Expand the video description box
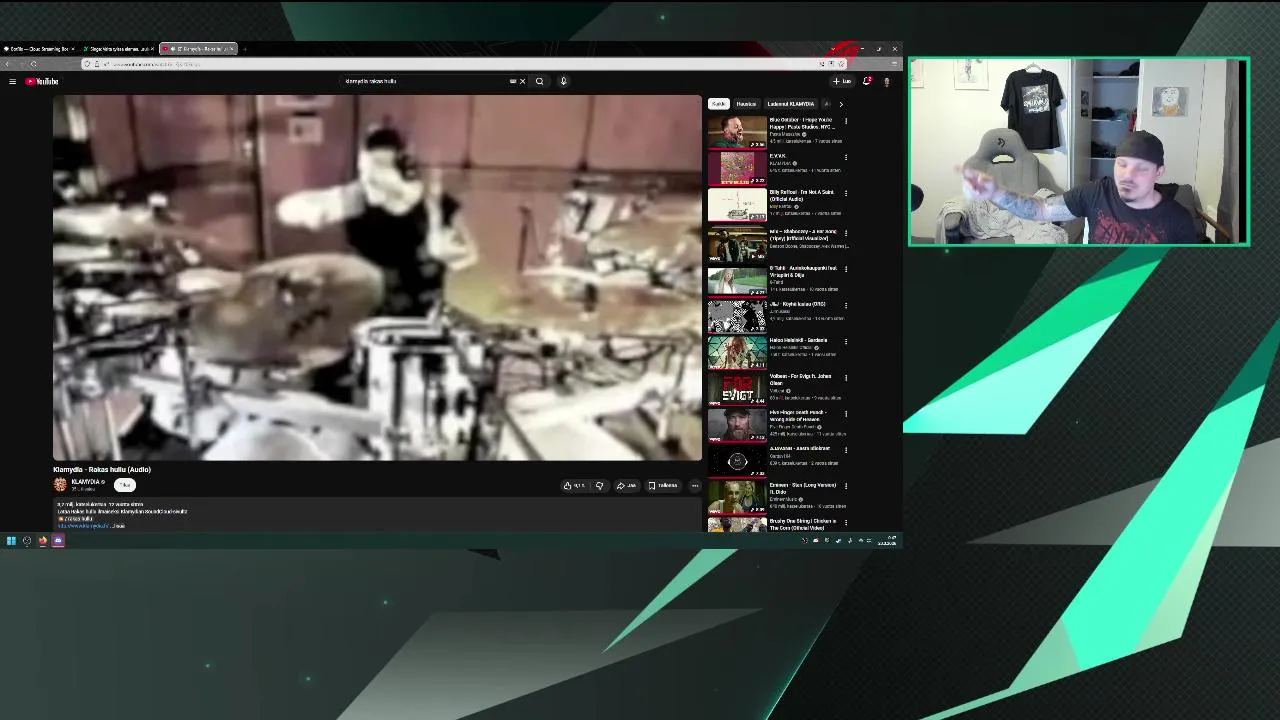The width and height of the screenshot is (1280, 720). coord(377,514)
